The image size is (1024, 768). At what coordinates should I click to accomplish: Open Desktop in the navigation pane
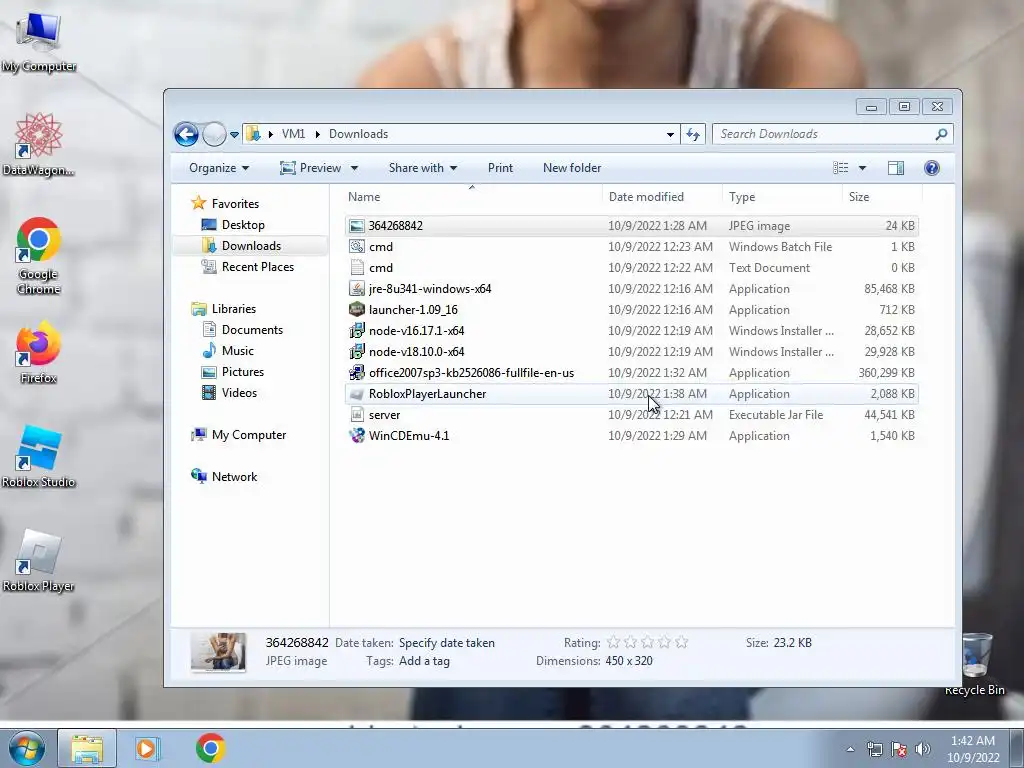coord(243,225)
